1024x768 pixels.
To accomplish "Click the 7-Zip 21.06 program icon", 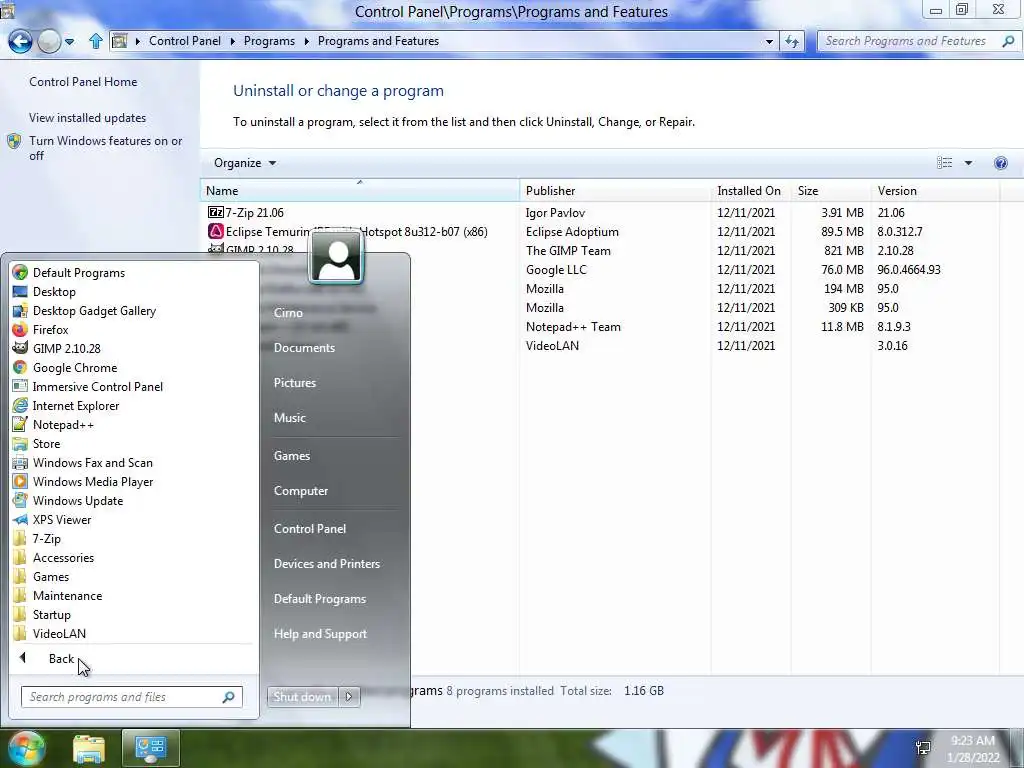I will pos(215,212).
